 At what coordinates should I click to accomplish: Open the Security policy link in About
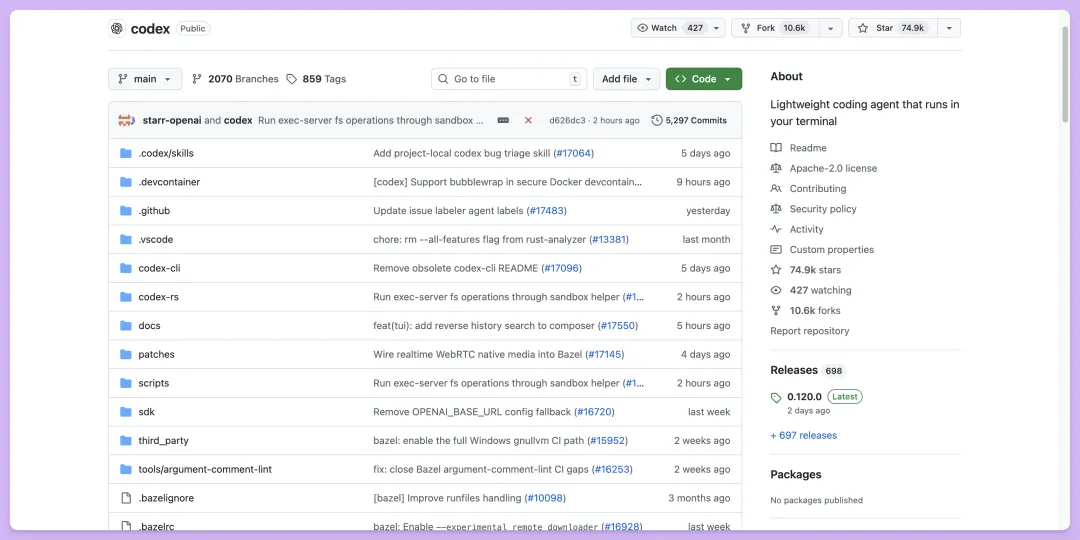click(x=823, y=209)
